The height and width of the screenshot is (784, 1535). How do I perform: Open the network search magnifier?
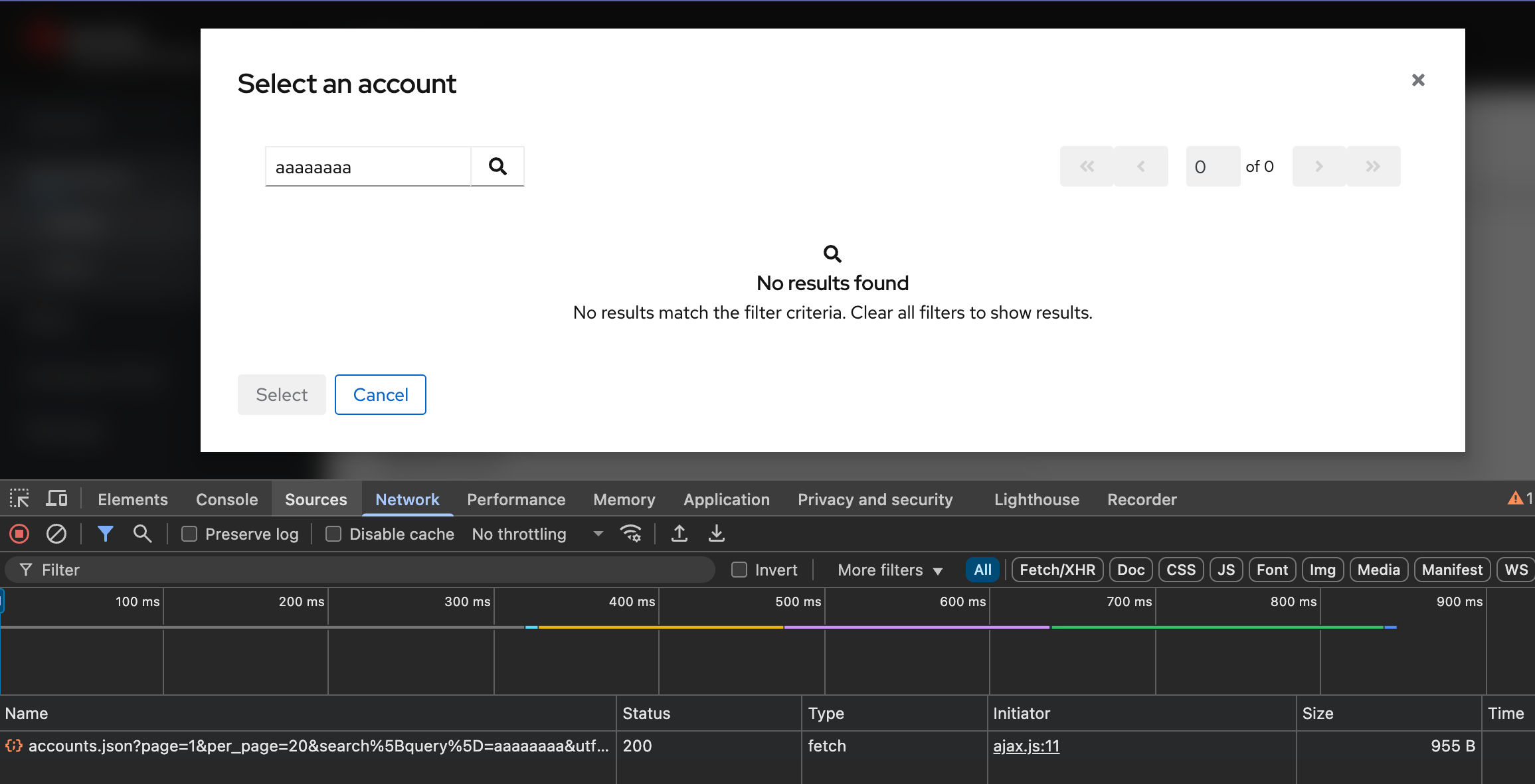click(x=142, y=534)
